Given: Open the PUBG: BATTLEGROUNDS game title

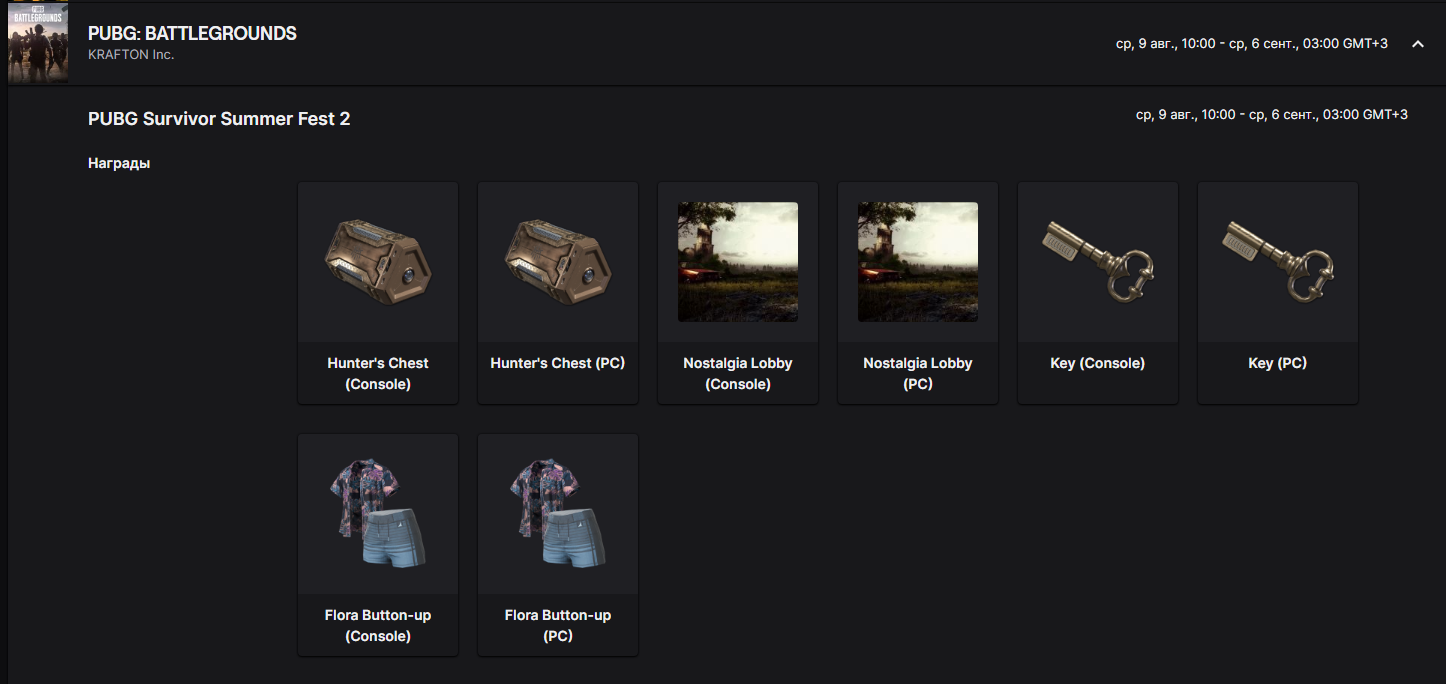Looking at the screenshot, I should [x=192, y=33].
